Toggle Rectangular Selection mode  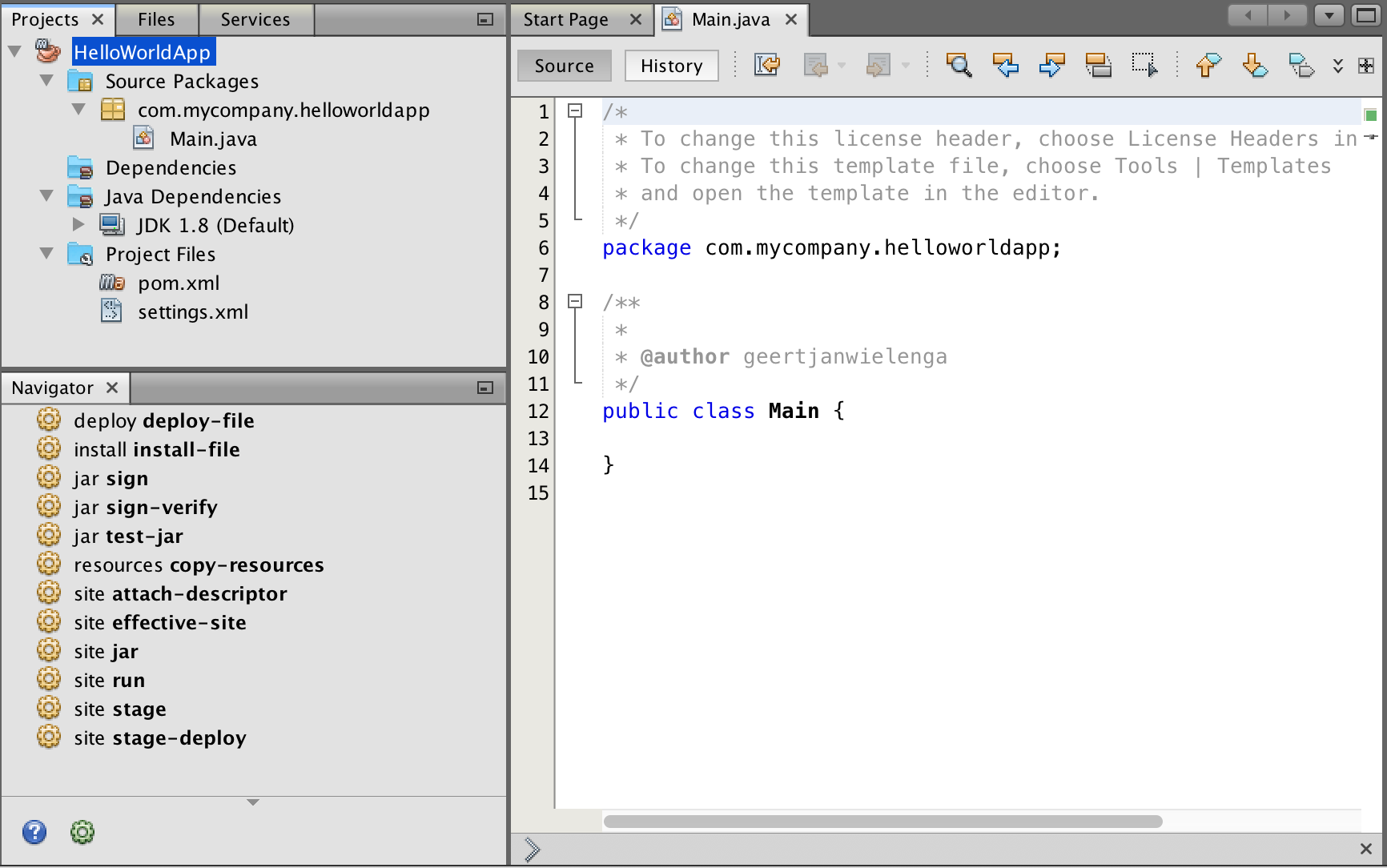(x=1144, y=65)
